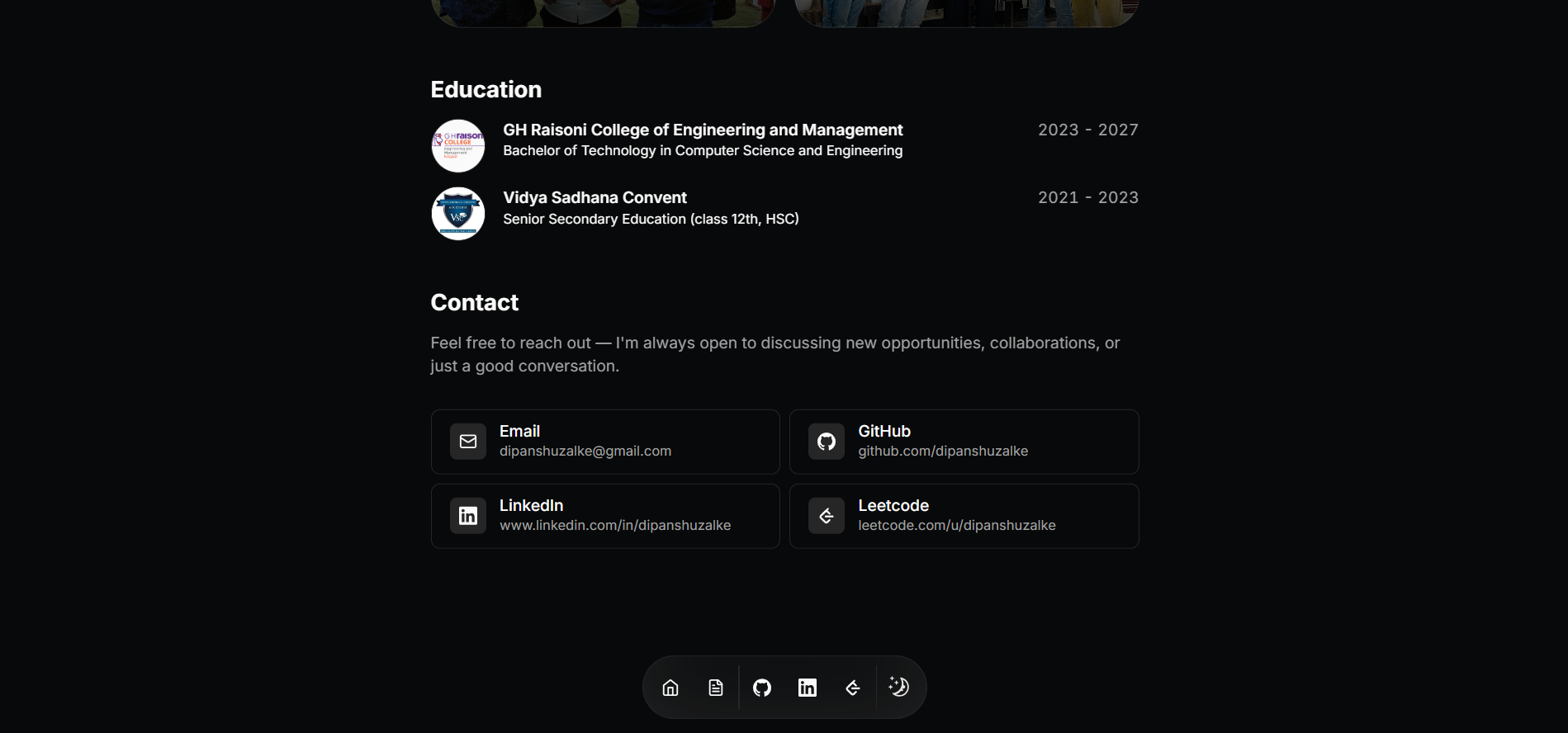This screenshot has width=1568, height=733.
Task: Click GH Raisoni College logo
Action: [x=458, y=146]
